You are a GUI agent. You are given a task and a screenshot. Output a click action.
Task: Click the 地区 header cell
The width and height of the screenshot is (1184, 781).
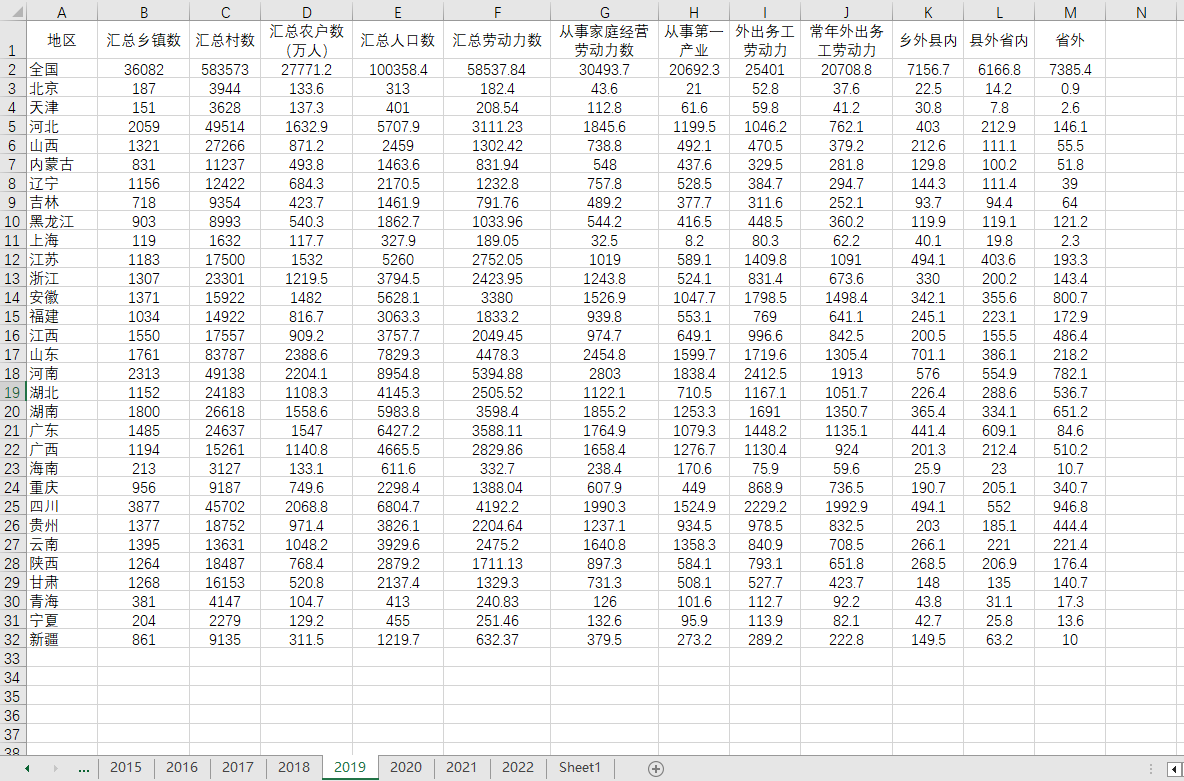62,41
